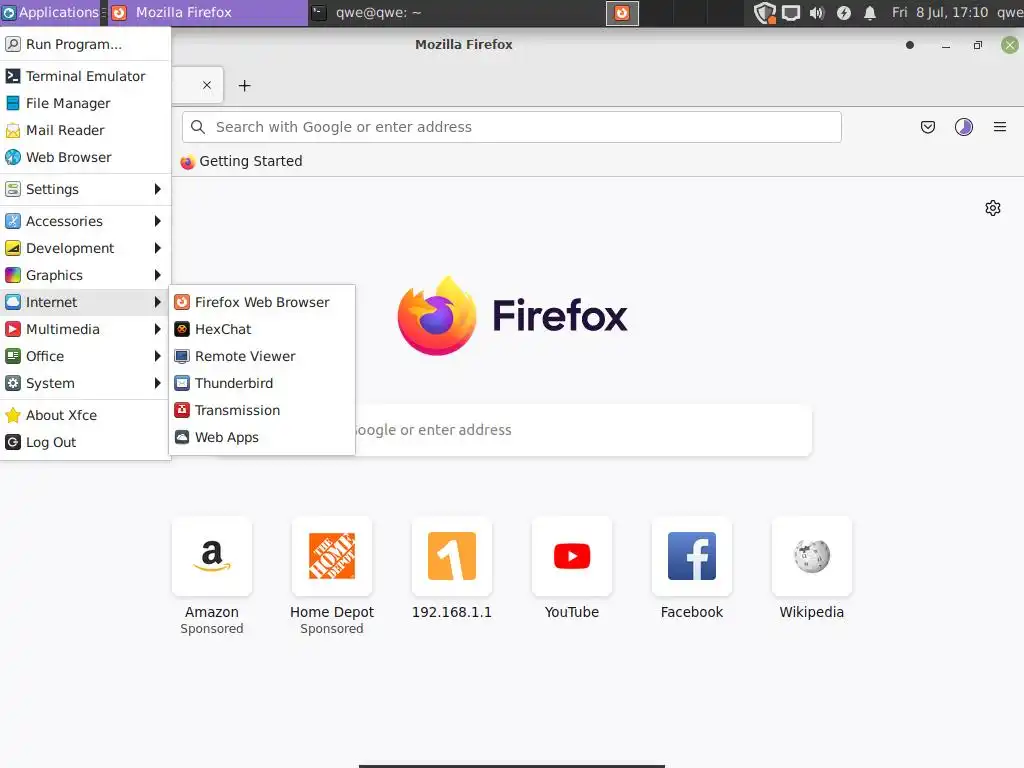The image size is (1024, 768).
Task: Click the Remote Viewer monitor icon
Action: [x=182, y=356]
